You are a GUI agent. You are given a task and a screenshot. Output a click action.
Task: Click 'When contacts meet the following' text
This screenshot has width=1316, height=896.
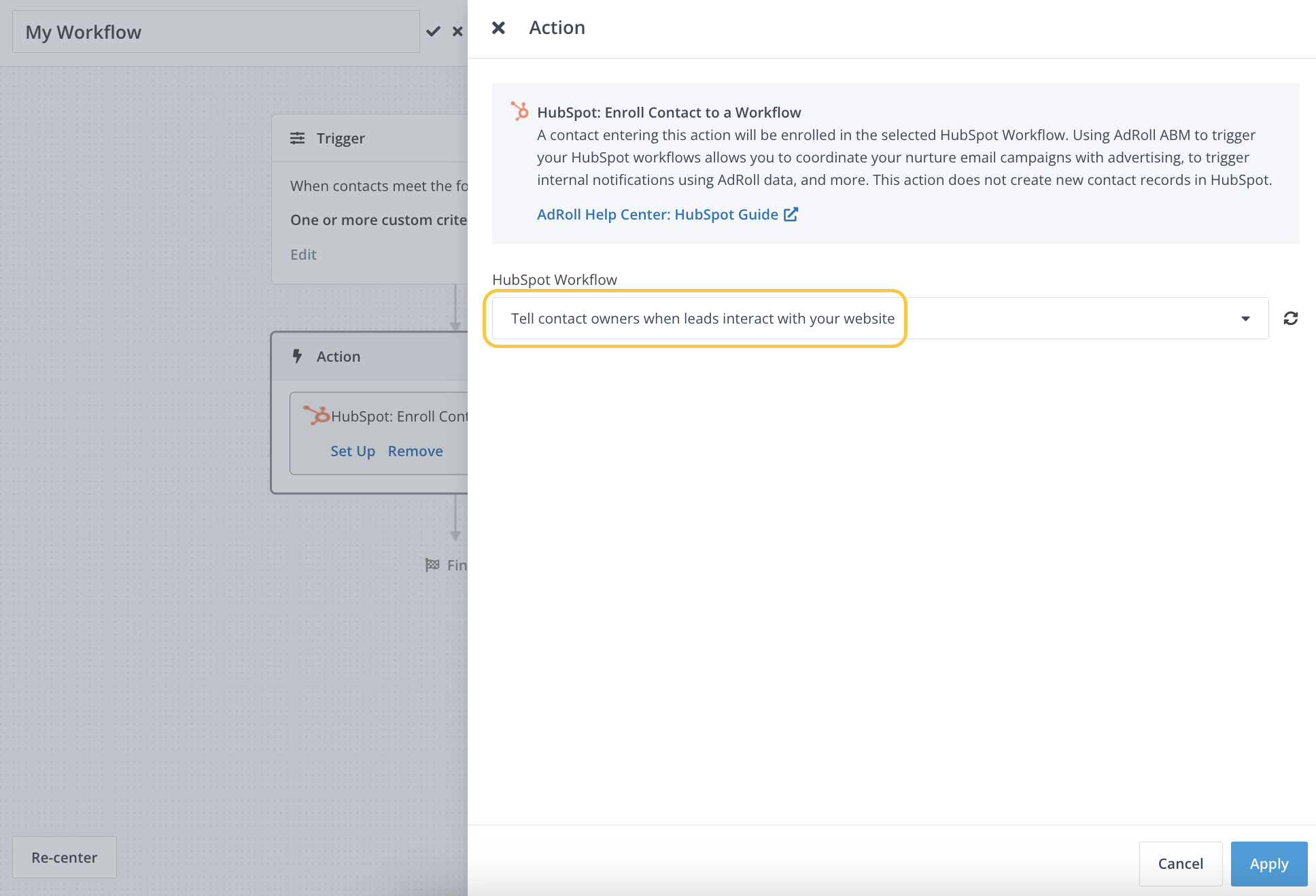pos(379,186)
